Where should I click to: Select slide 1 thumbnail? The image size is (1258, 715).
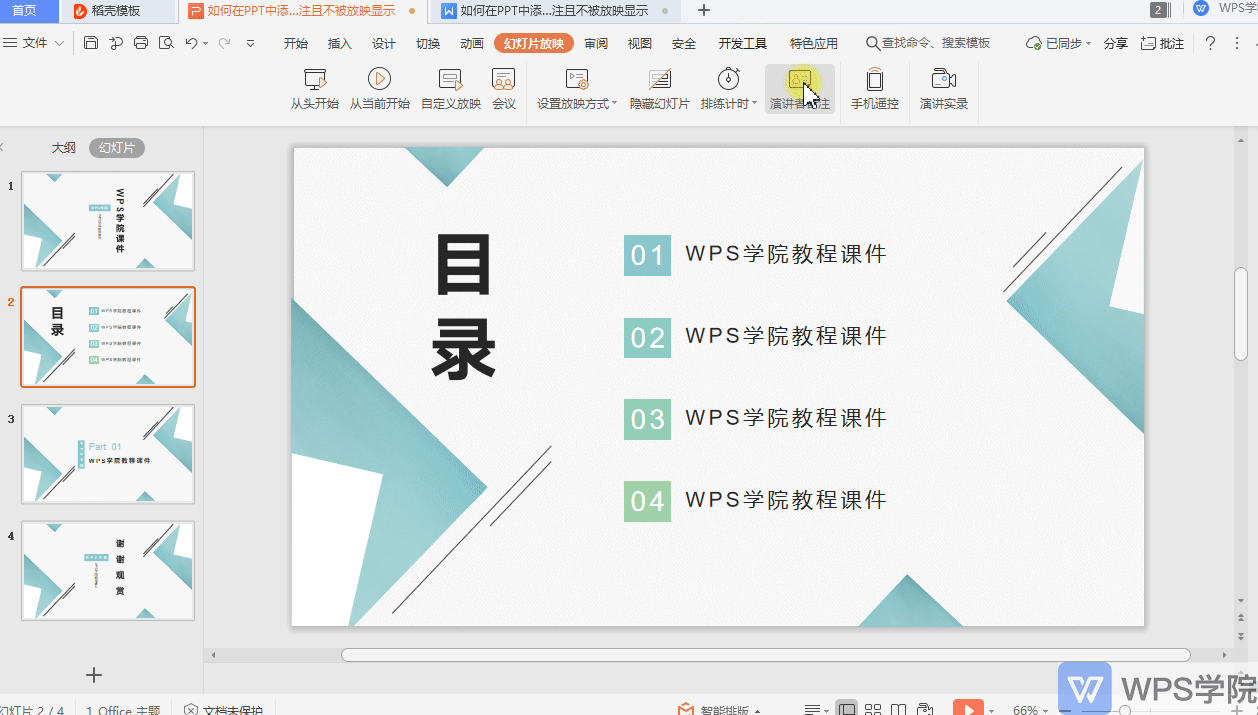tap(108, 221)
